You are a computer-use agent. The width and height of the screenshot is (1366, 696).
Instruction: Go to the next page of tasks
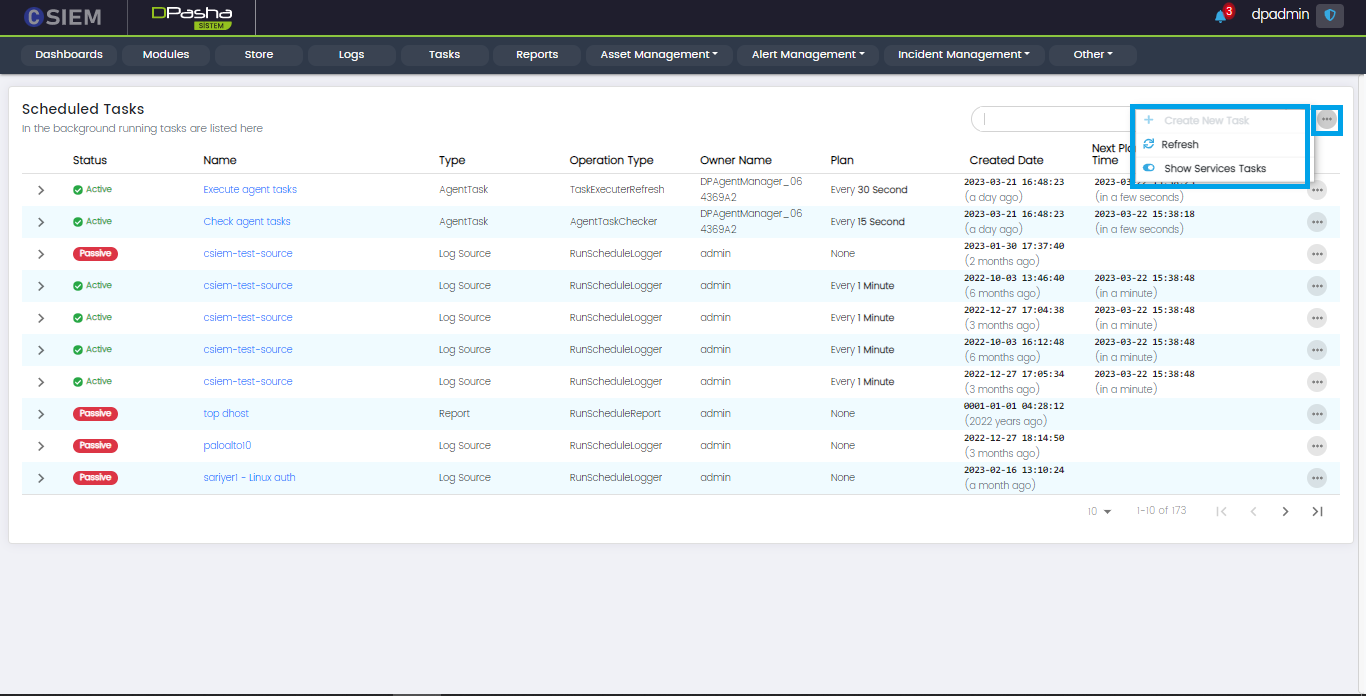[1285, 512]
